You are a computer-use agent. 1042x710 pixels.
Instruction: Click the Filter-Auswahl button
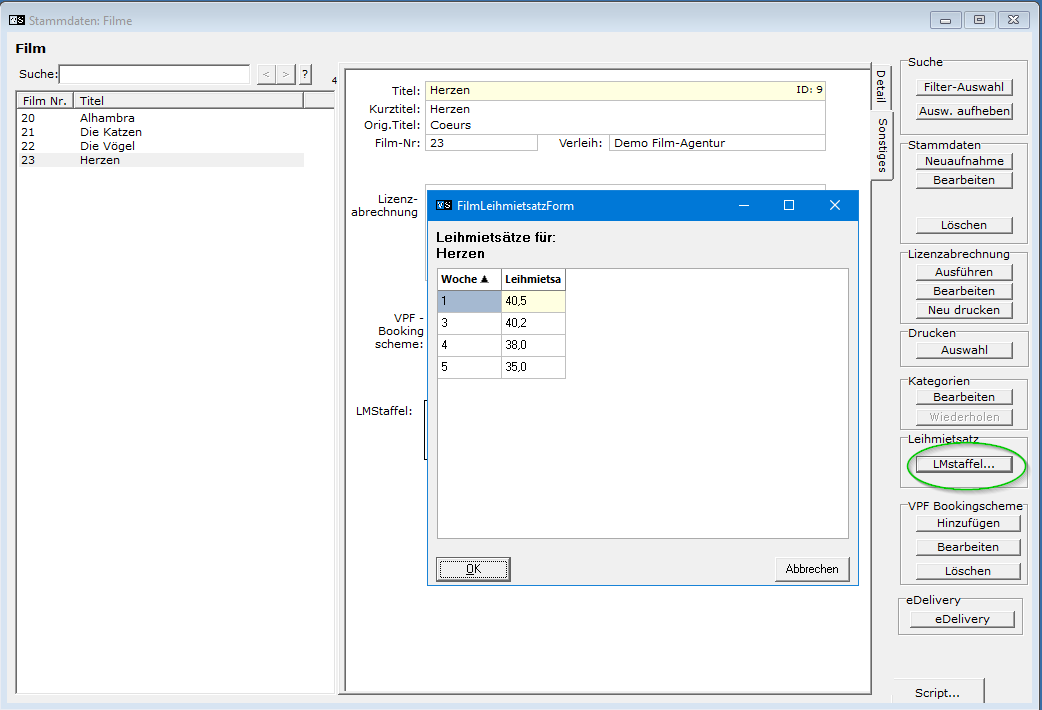click(x=964, y=87)
